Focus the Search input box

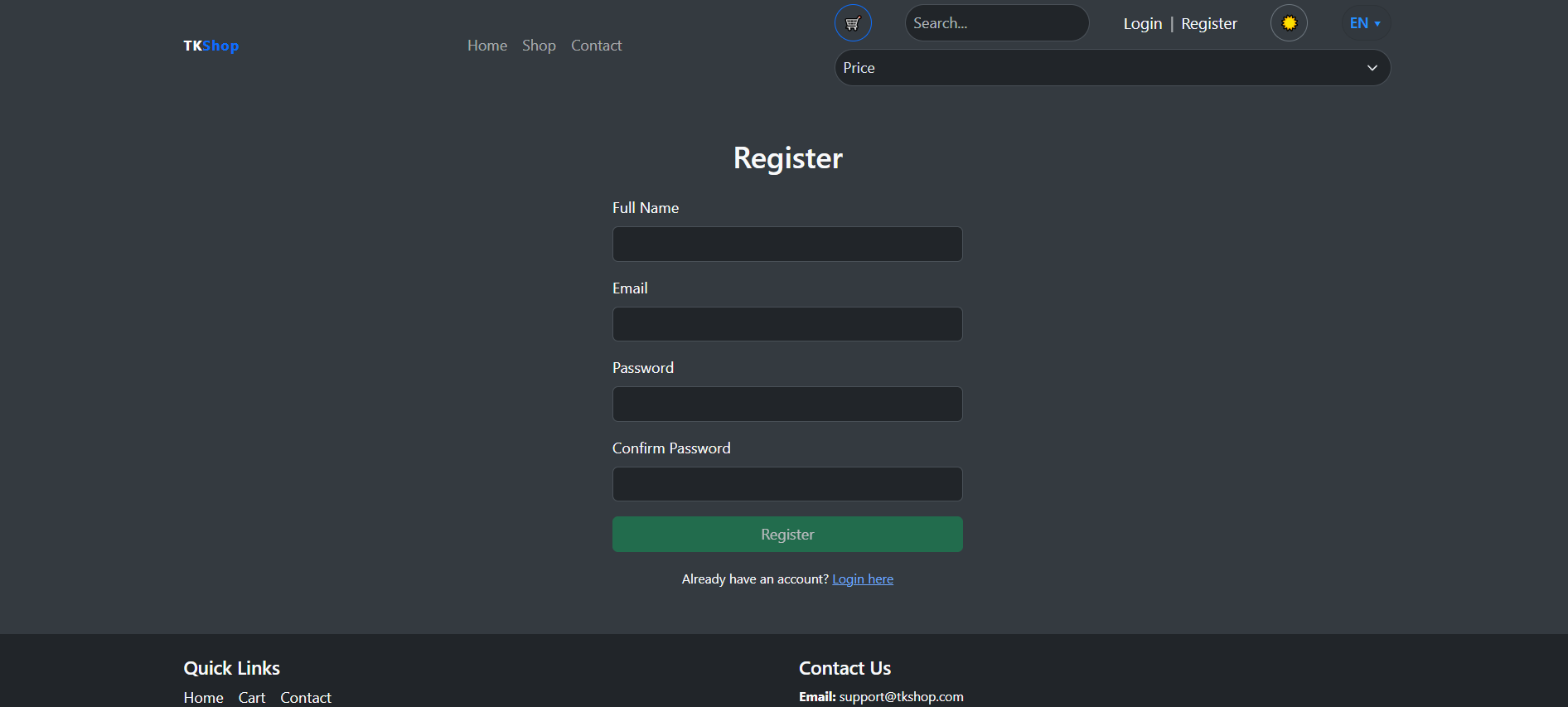pyautogui.click(x=996, y=23)
